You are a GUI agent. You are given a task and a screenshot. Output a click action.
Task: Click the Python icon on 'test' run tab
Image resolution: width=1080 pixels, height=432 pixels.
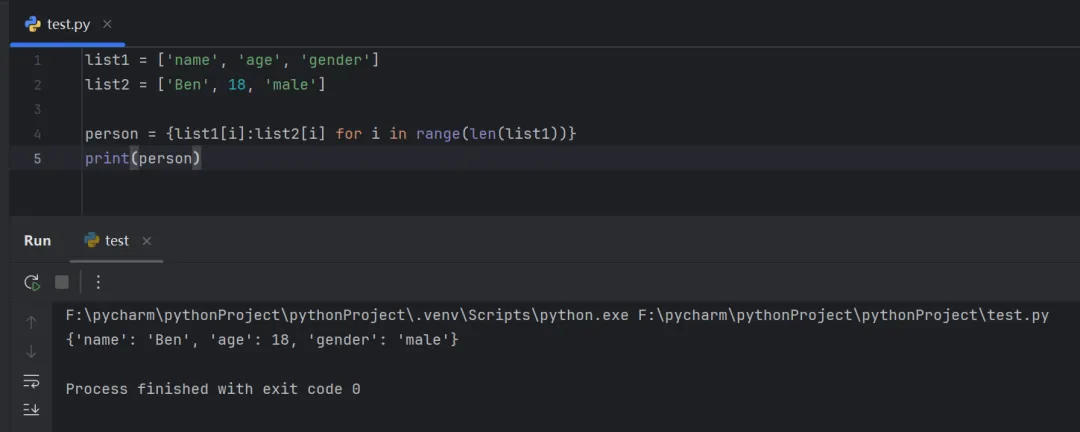[92, 241]
